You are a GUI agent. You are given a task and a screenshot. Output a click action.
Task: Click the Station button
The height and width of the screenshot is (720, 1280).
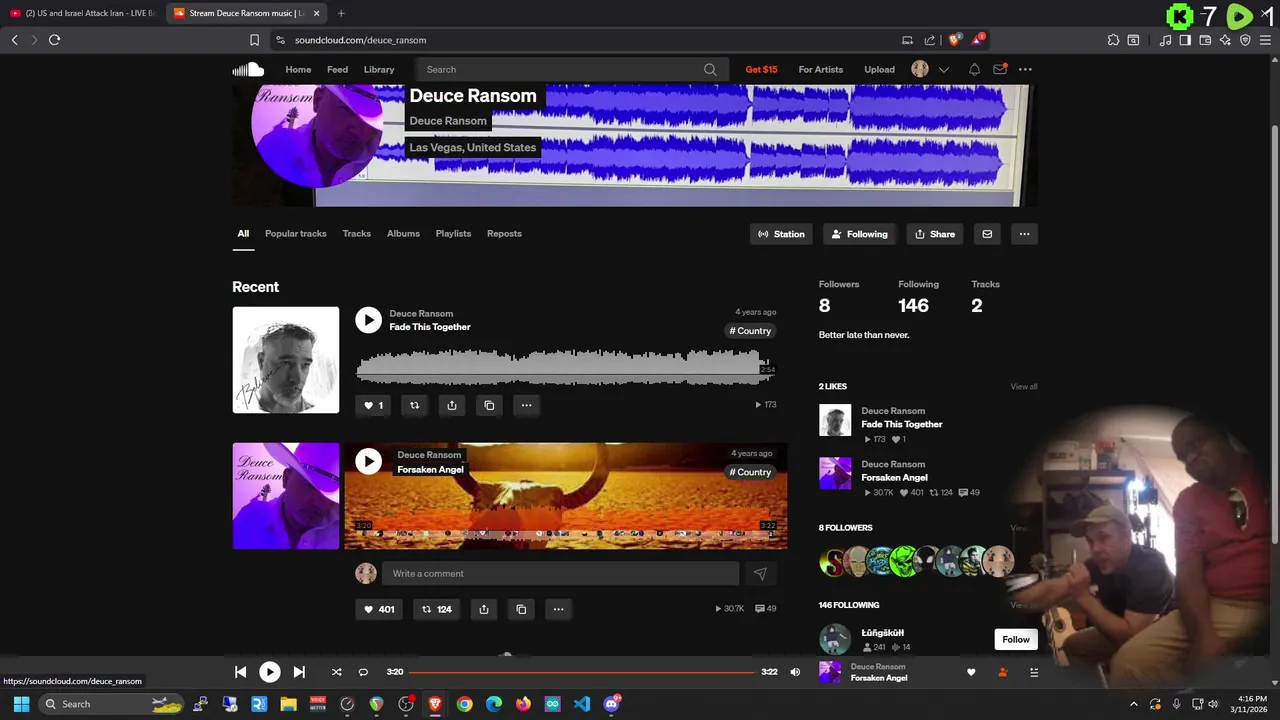(x=781, y=234)
